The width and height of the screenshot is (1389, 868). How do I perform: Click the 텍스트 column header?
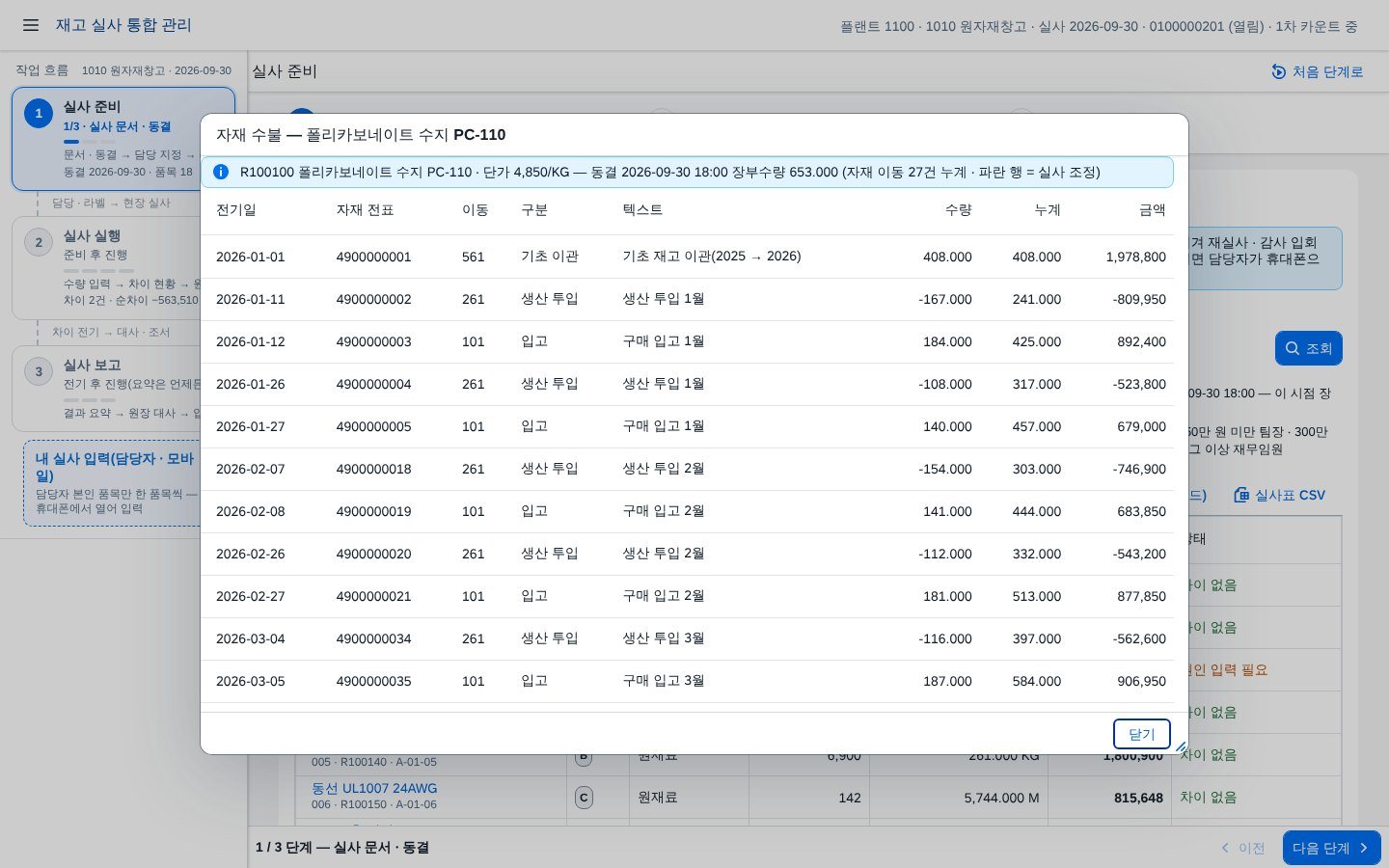point(642,210)
